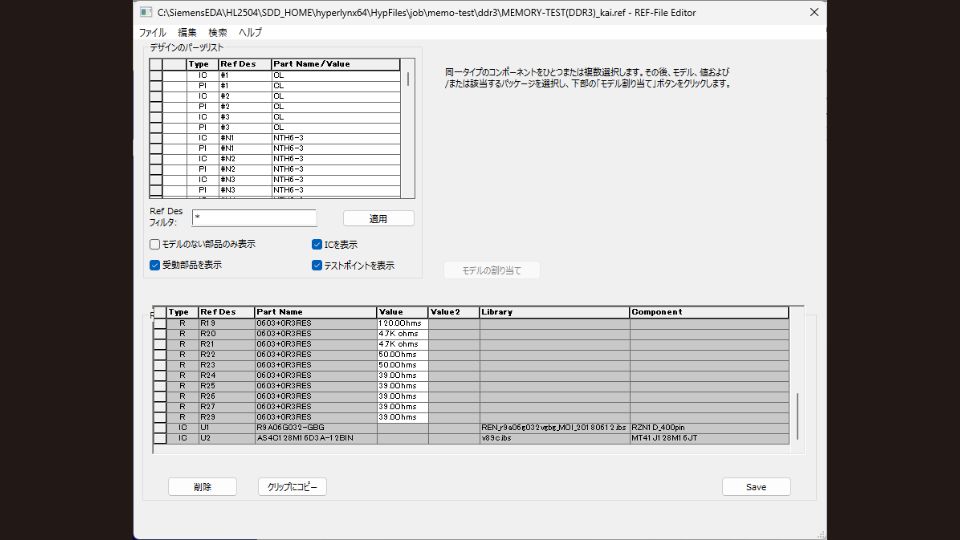Click the application icon in the title bar
Image resolution: width=960 pixels, height=540 pixels.
(x=146, y=13)
